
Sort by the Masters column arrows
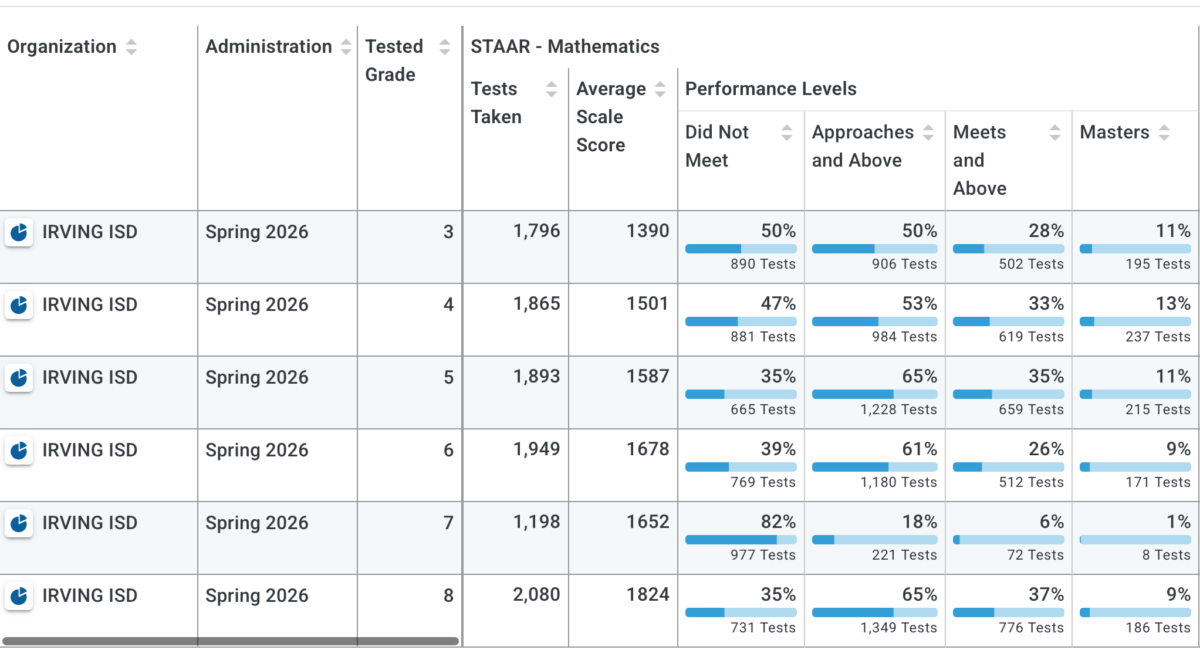click(1164, 132)
